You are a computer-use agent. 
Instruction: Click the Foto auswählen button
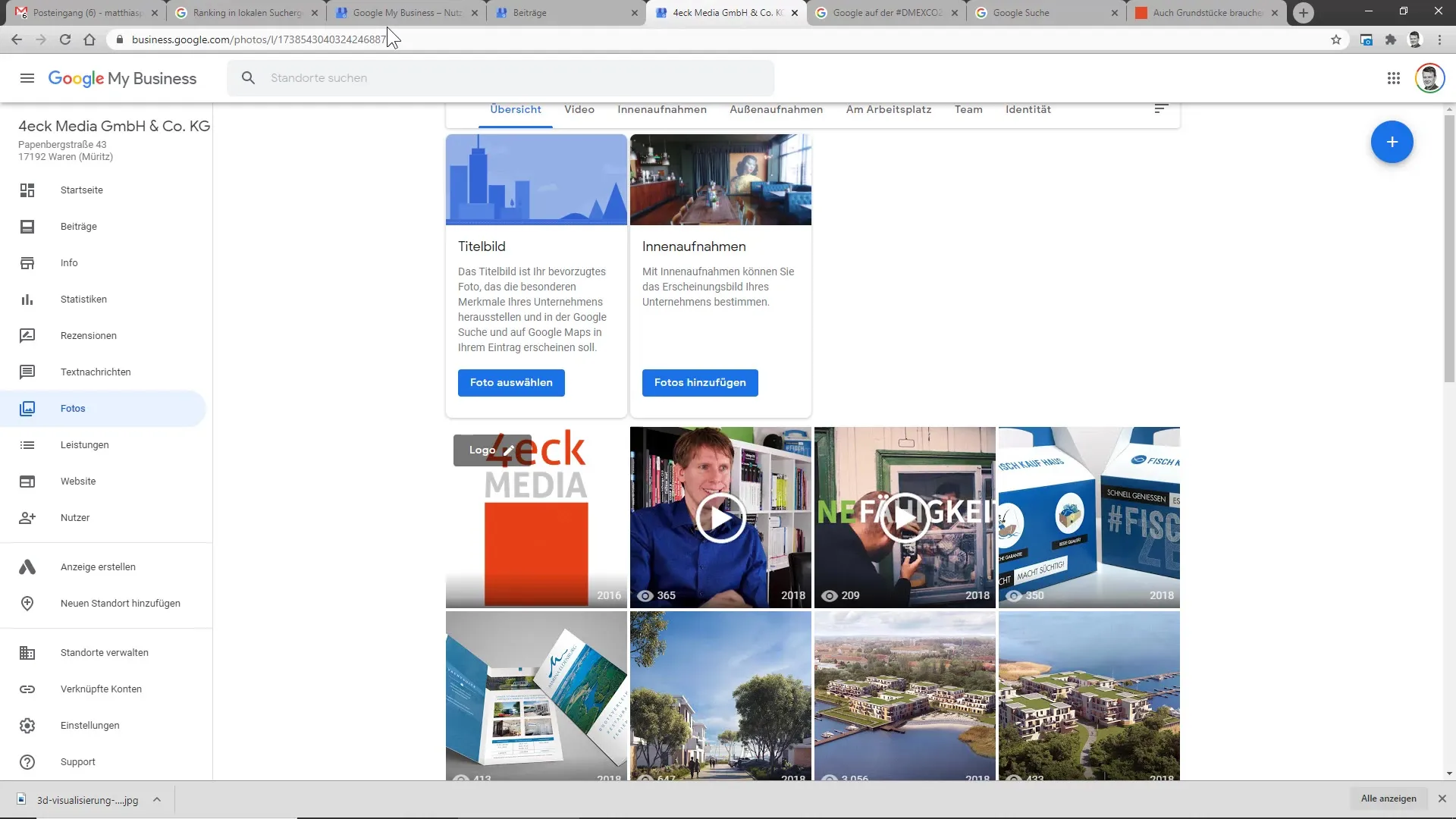(x=511, y=383)
